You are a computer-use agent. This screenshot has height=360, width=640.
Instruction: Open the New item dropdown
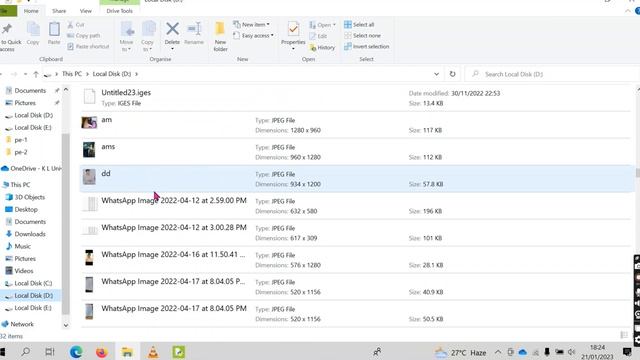tap(251, 24)
